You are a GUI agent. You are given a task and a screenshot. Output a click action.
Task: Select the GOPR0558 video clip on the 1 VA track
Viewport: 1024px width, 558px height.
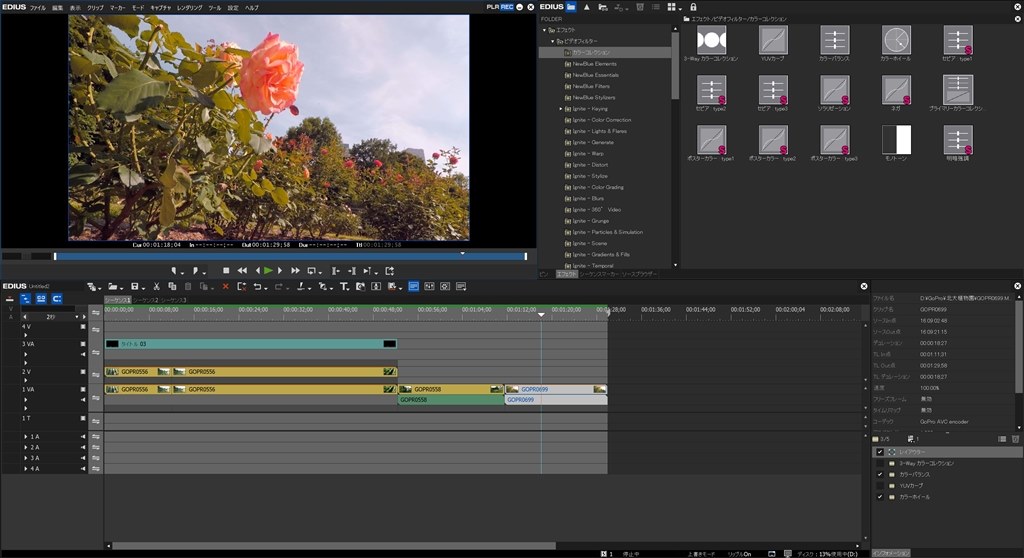pos(451,389)
